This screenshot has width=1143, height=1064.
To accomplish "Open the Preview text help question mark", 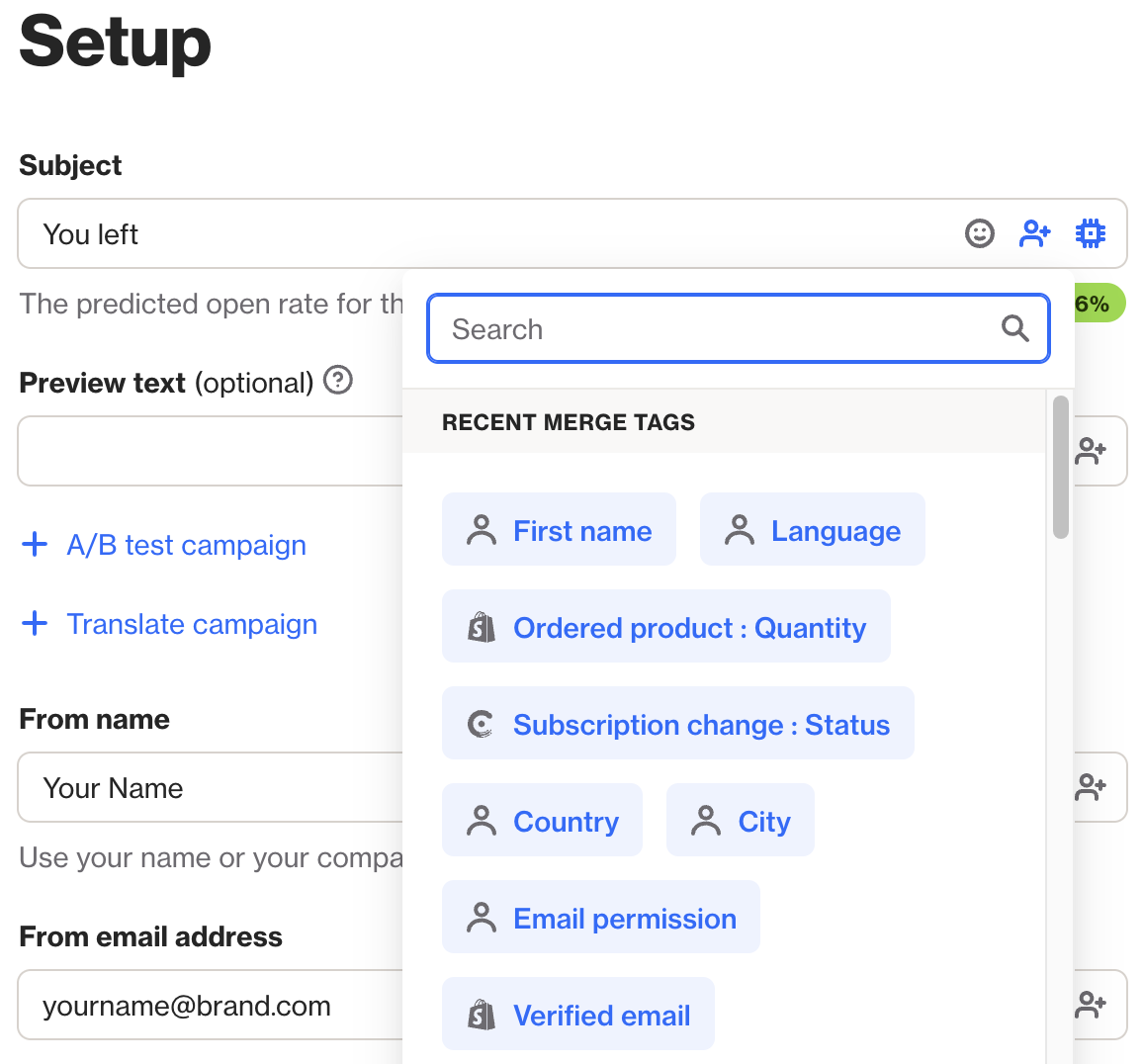I will click(x=337, y=380).
